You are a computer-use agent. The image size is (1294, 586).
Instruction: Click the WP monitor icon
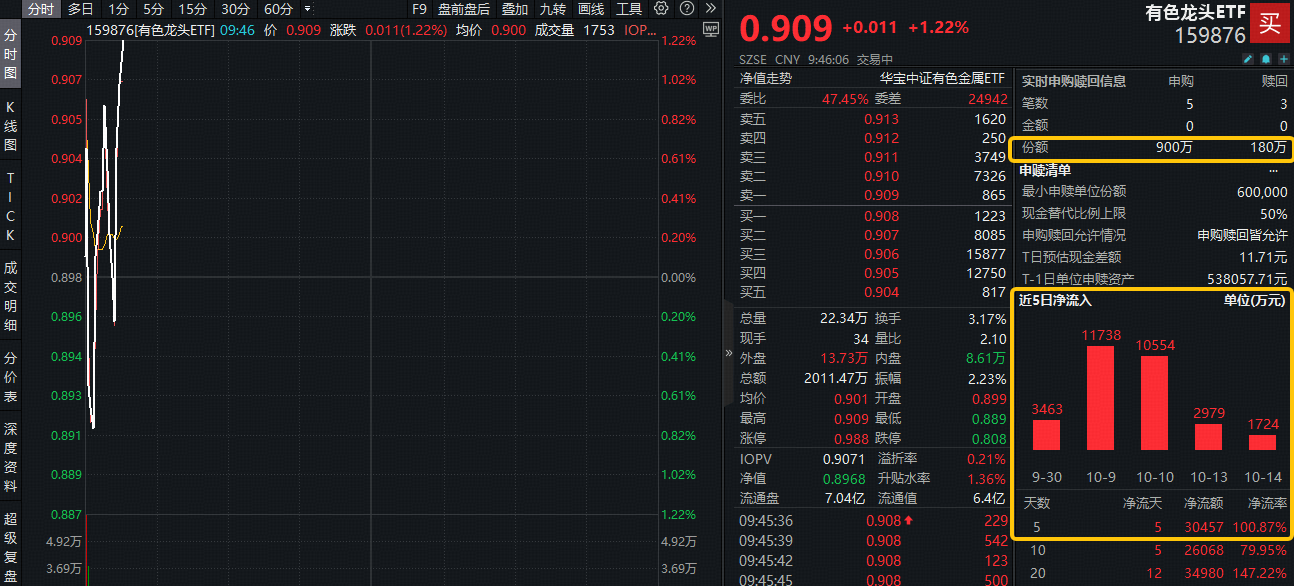point(711,30)
